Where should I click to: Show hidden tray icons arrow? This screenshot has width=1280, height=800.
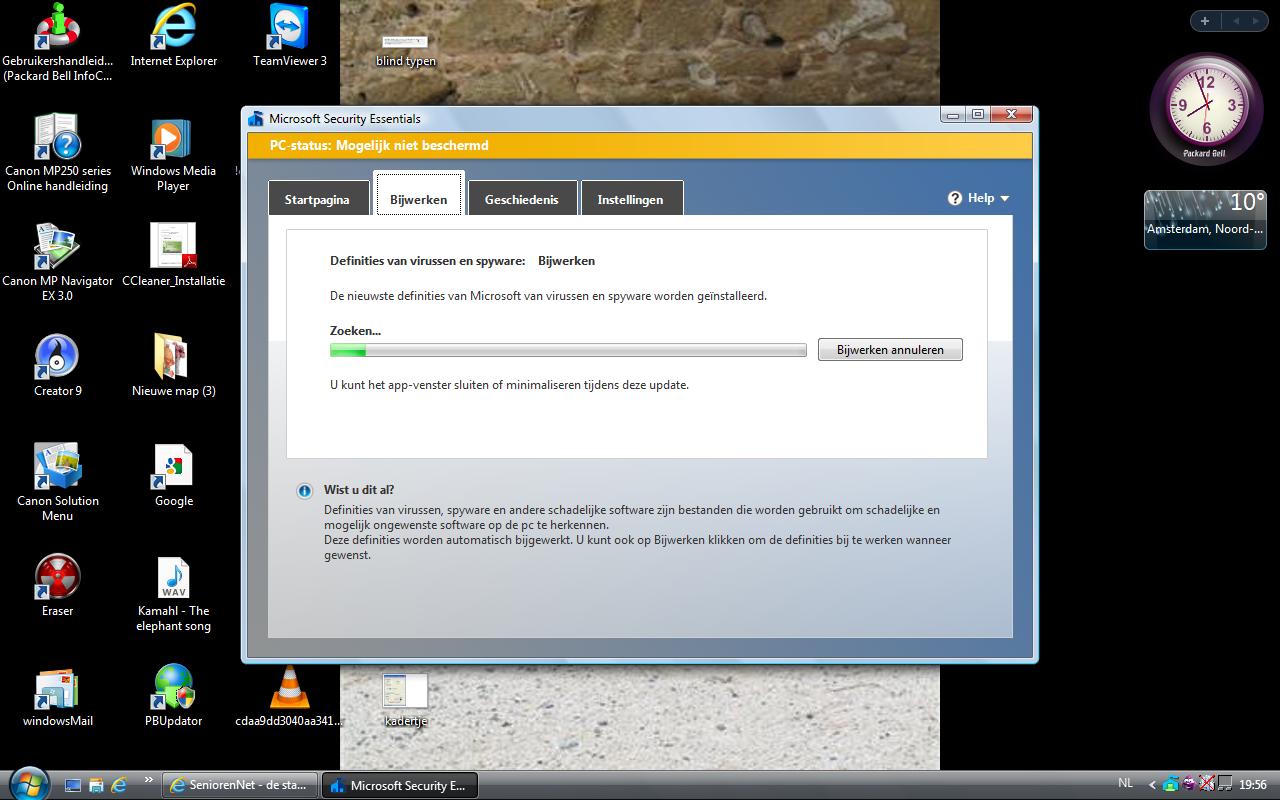[x=1152, y=785]
